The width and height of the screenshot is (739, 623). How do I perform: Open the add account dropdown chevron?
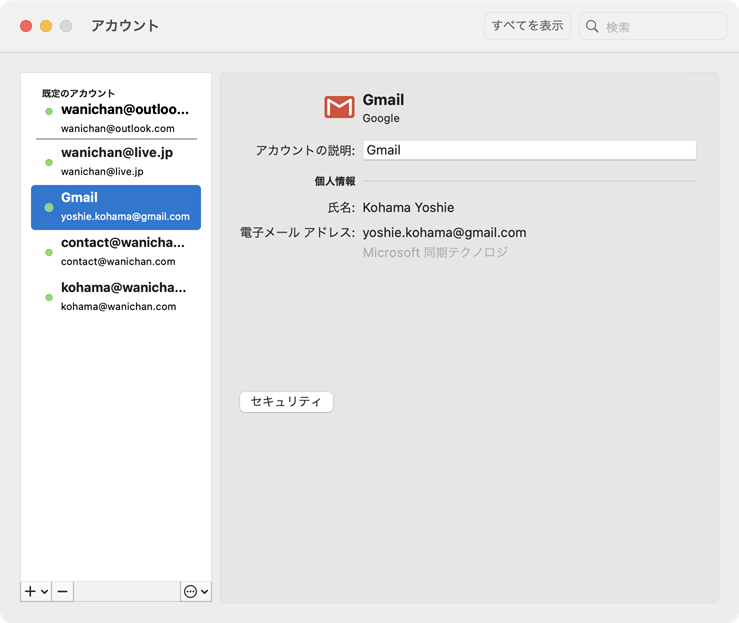44,592
